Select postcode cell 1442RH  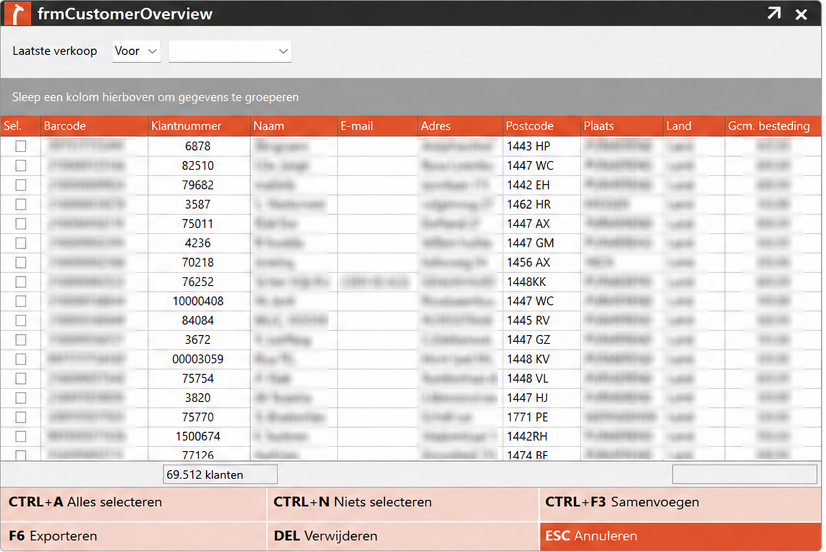point(542,436)
